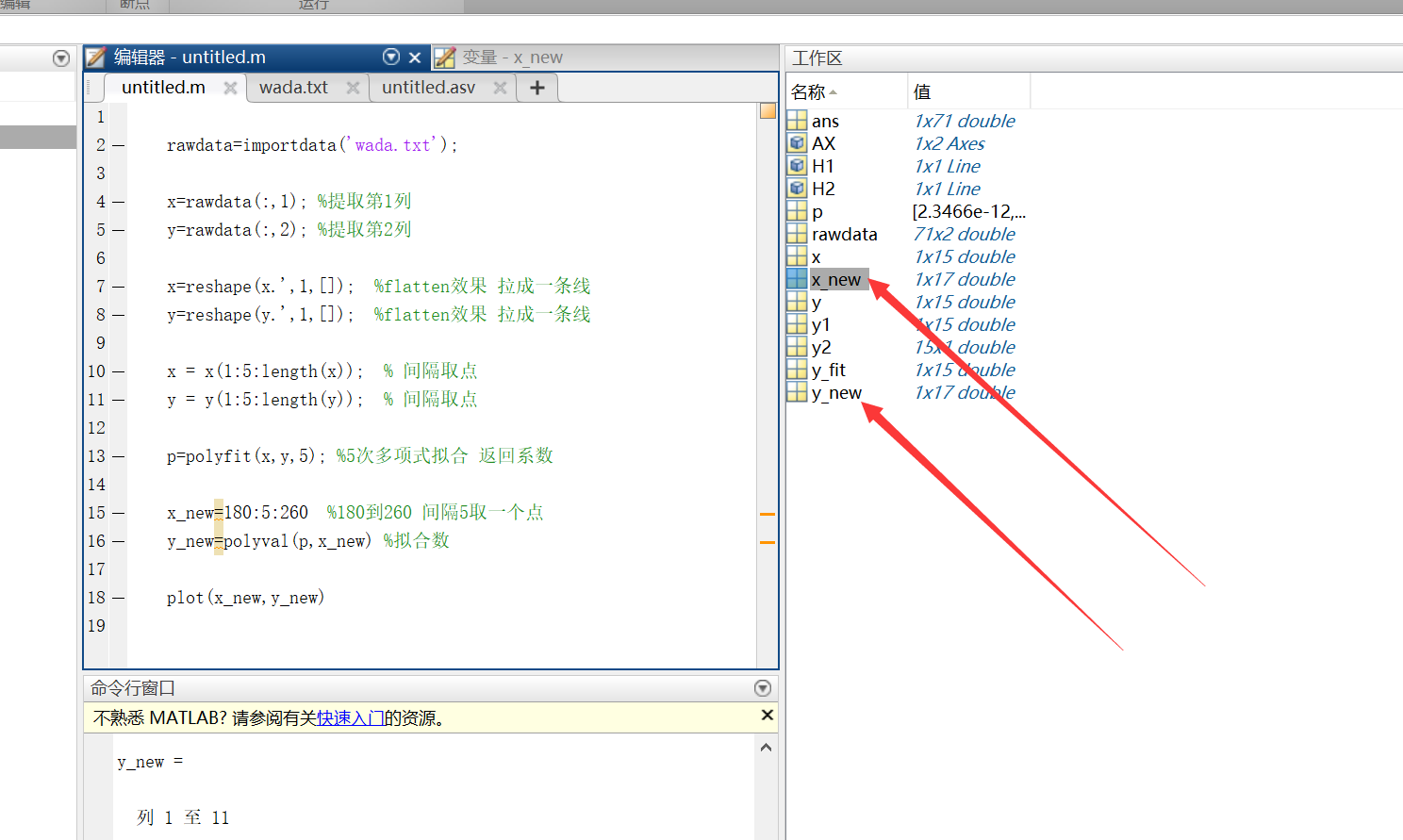Select the rawdata variable matrix icon
This screenshot has width=1403, height=840.
pos(797,234)
